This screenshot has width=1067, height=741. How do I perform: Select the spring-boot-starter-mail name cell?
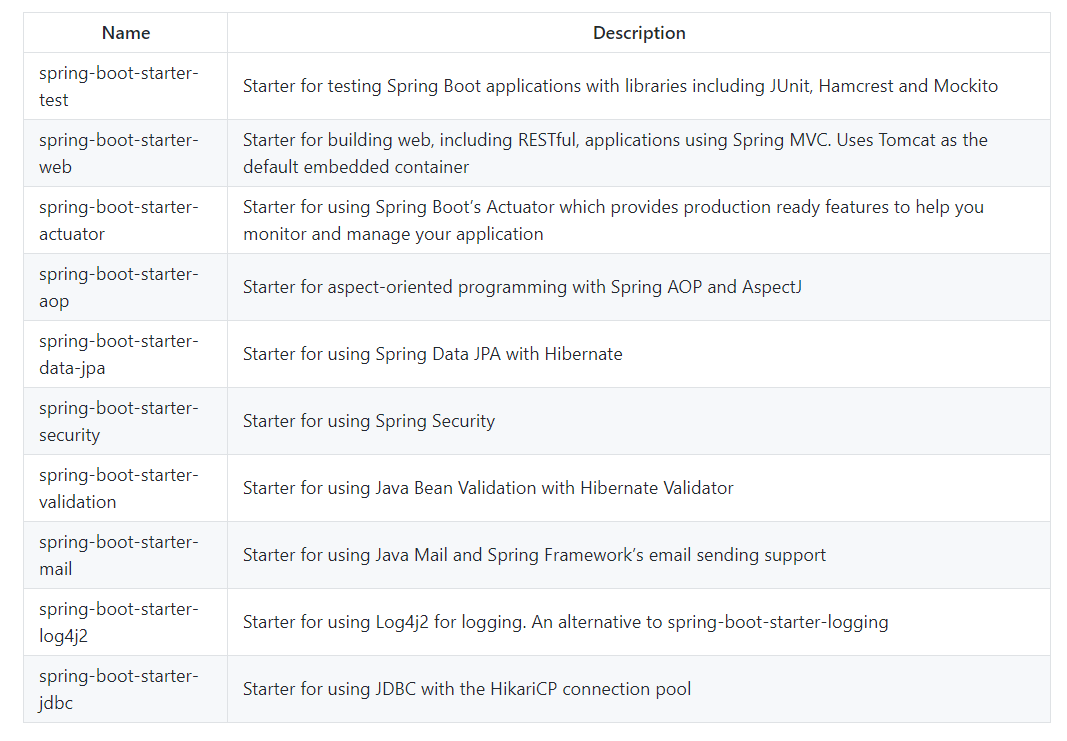(x=126, y=555)
